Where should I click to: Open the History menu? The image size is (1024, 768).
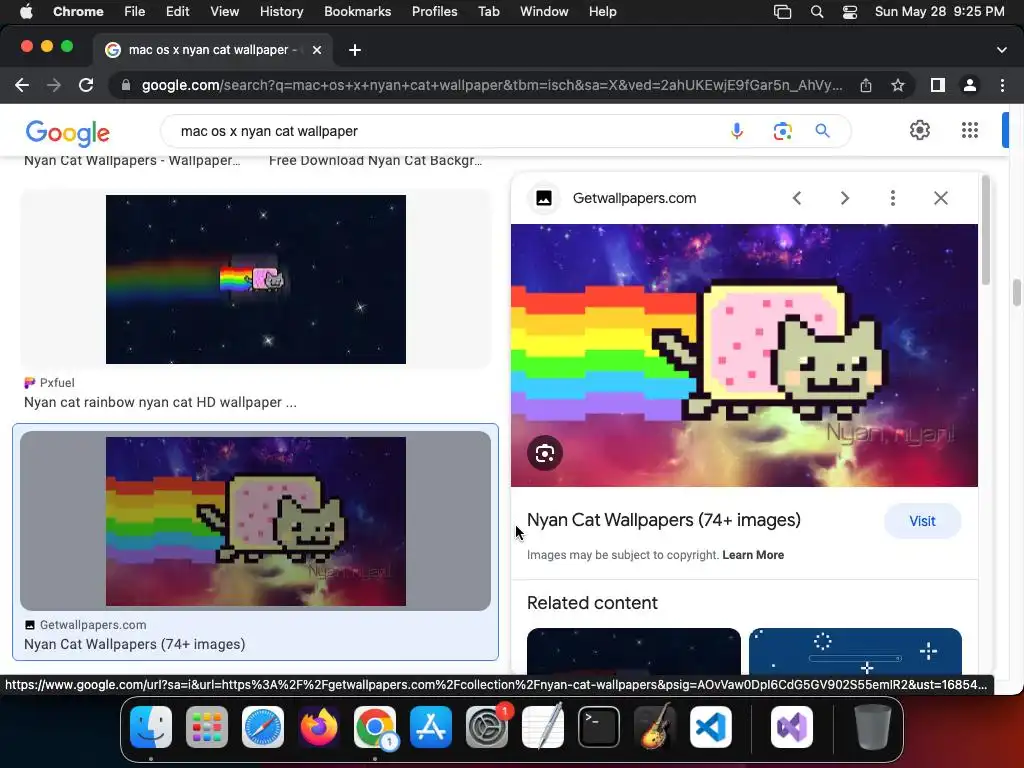pyautogui.click(x=281, y=12)
